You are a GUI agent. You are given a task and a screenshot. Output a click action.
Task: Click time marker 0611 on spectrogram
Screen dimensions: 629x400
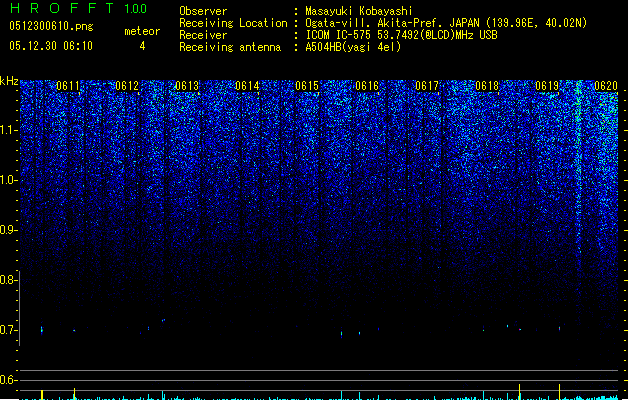click(x=68, y=86)
